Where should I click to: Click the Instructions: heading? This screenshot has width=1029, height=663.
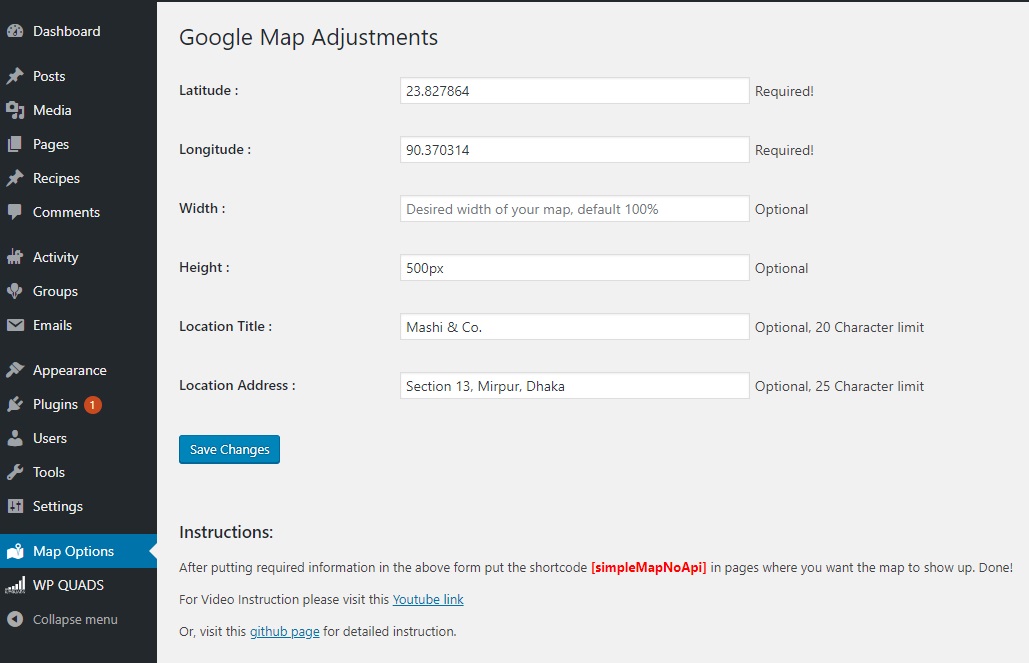coord(226,532)
